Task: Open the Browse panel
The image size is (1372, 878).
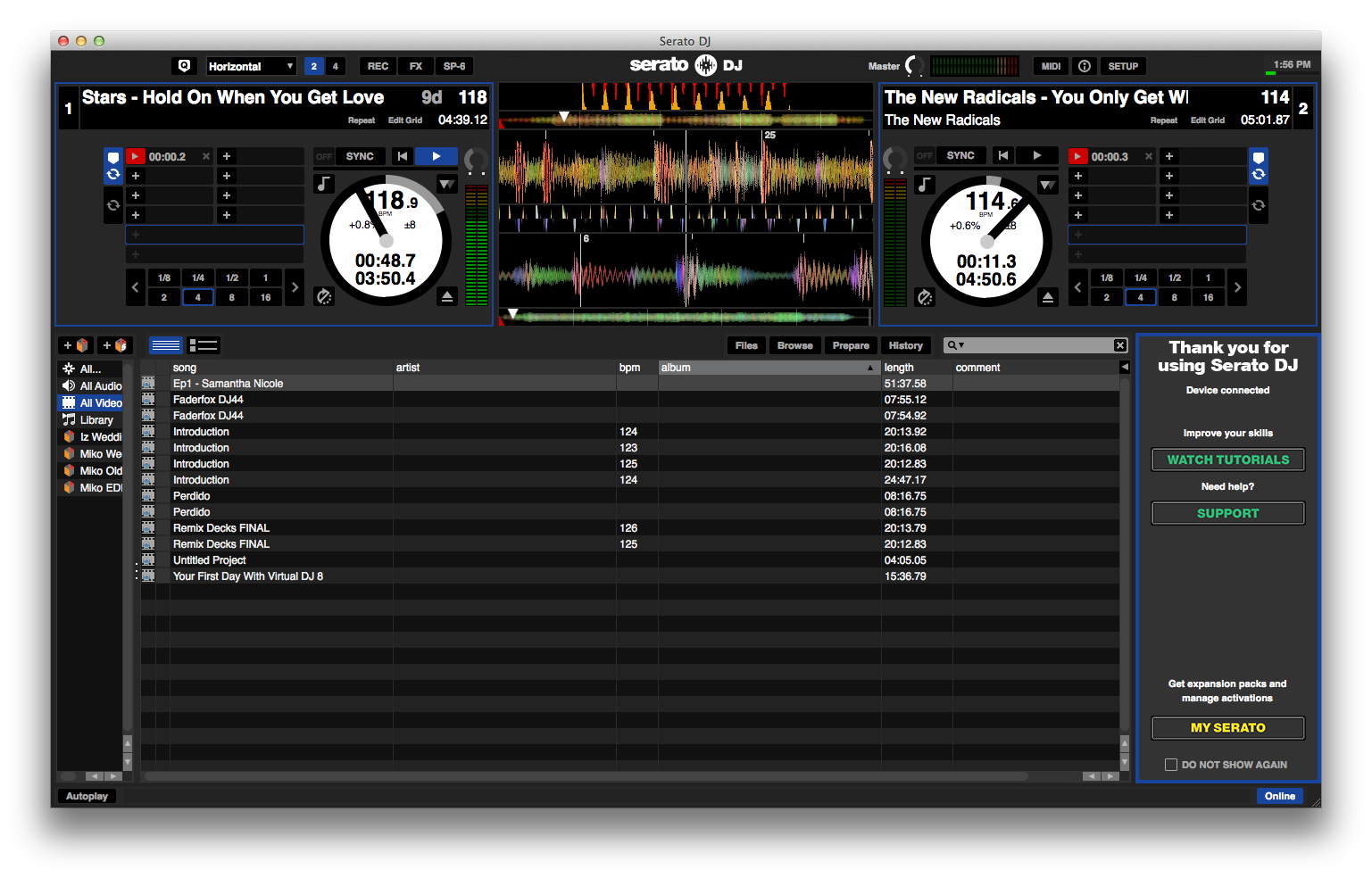Action: [795, 345]
